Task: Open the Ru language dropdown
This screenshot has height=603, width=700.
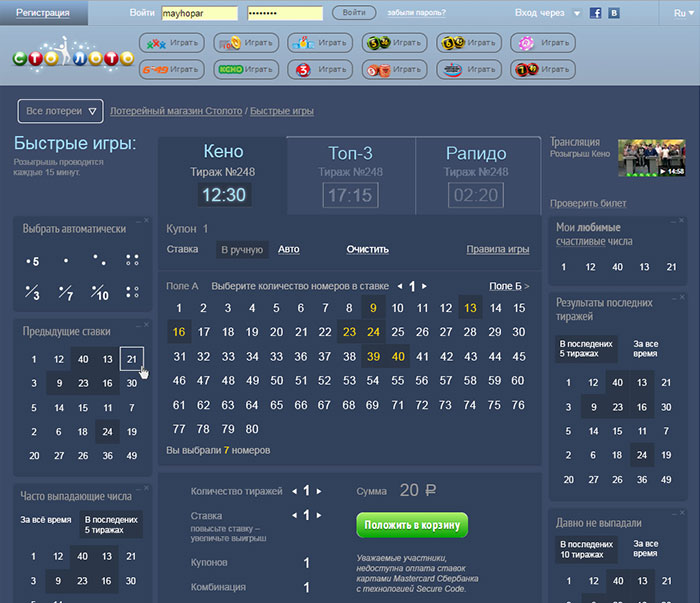Action: click(x=681, y=13)
